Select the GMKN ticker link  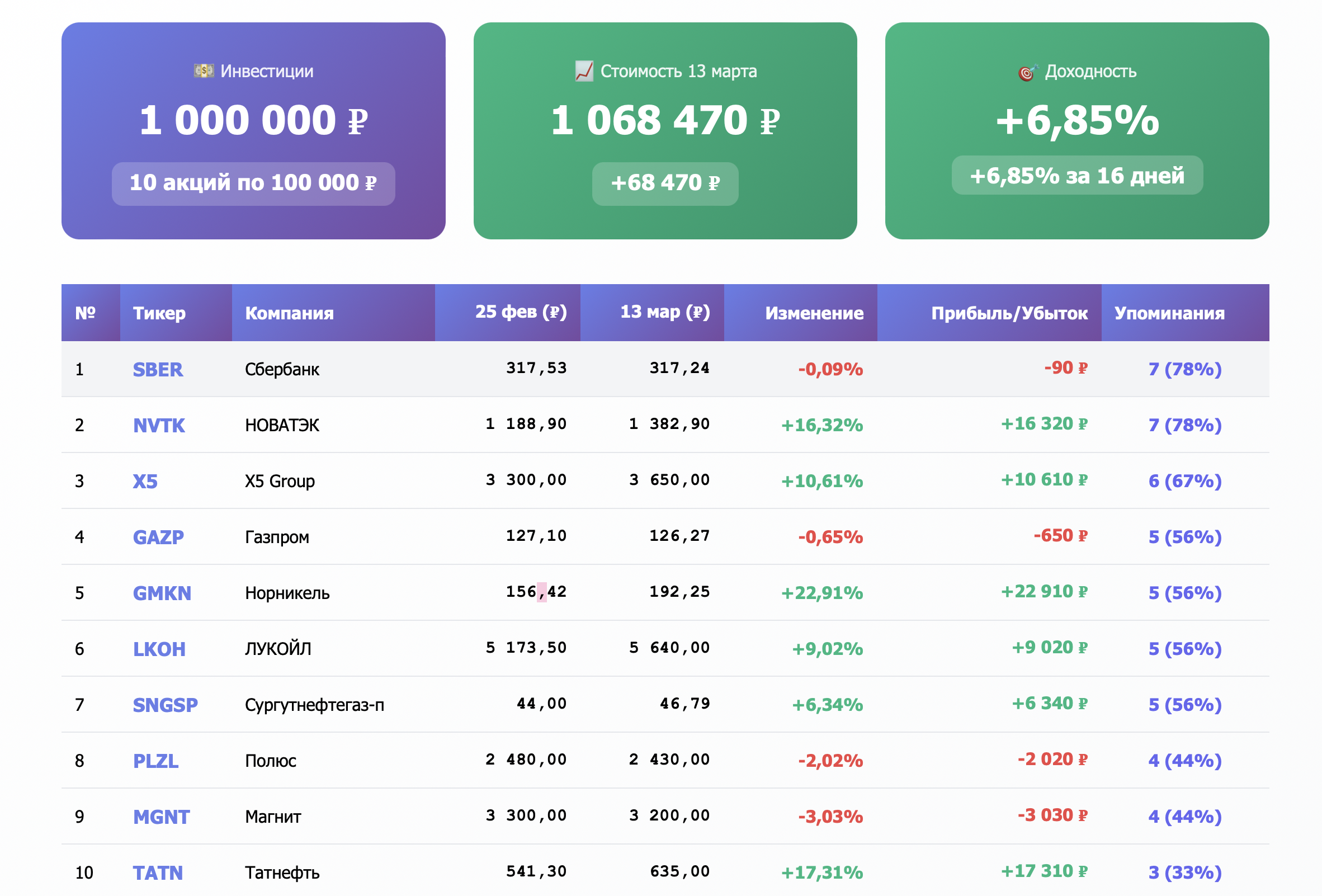pyautogui.click(x=162, y=593)
